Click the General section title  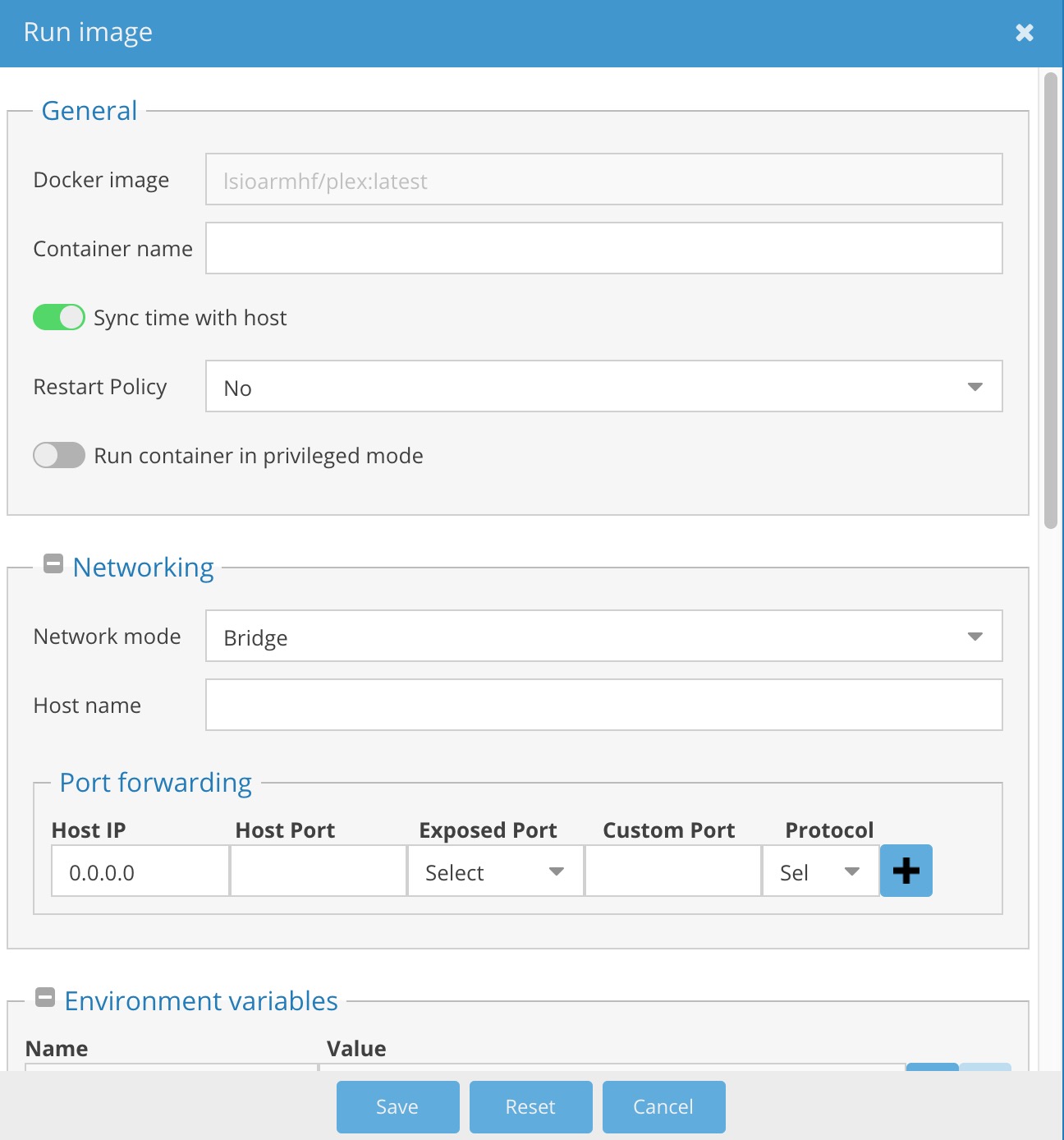pyautogui.click(x=89, y=111)
